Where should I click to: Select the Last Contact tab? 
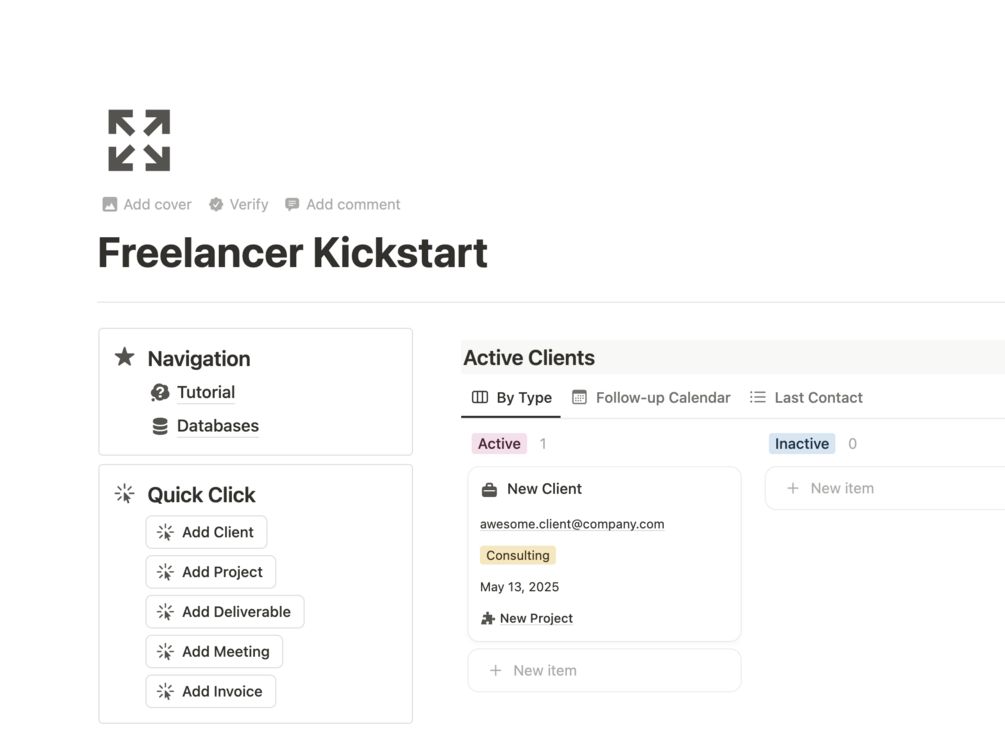pos(806,397)
